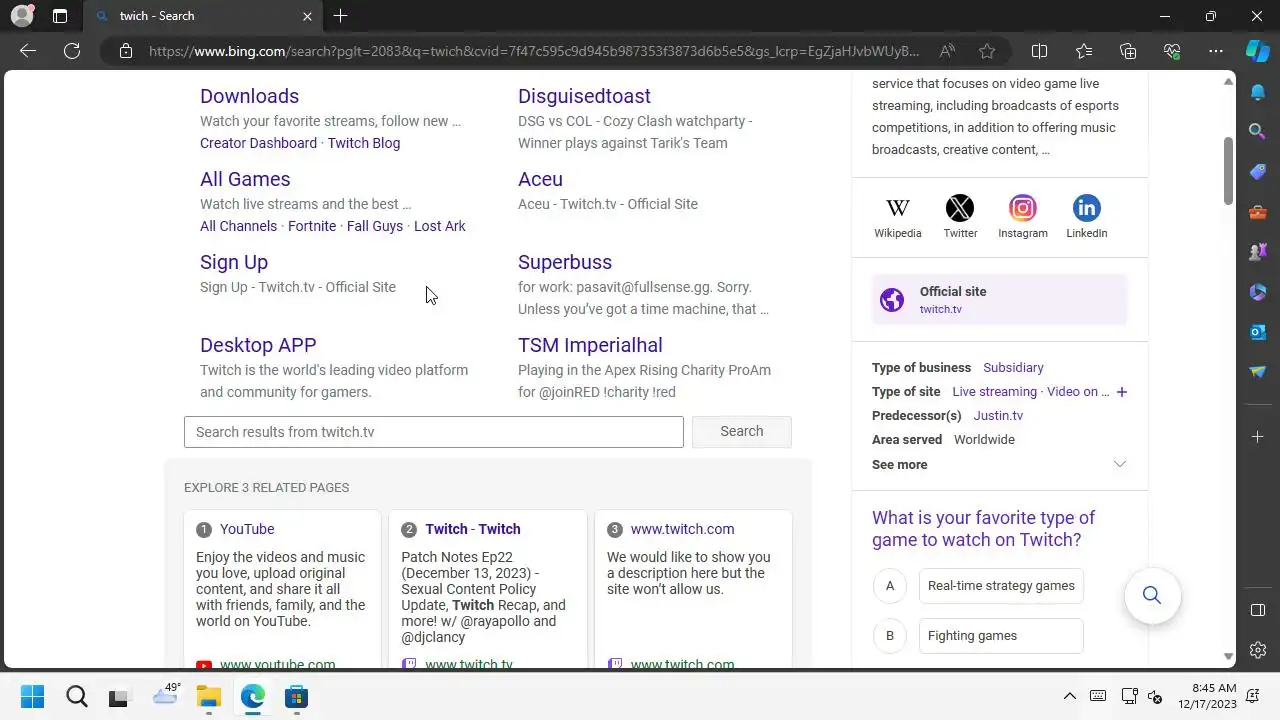Open Twitch Blog link
Viewport: 1280px width, 720px height.
pos(364,143)
